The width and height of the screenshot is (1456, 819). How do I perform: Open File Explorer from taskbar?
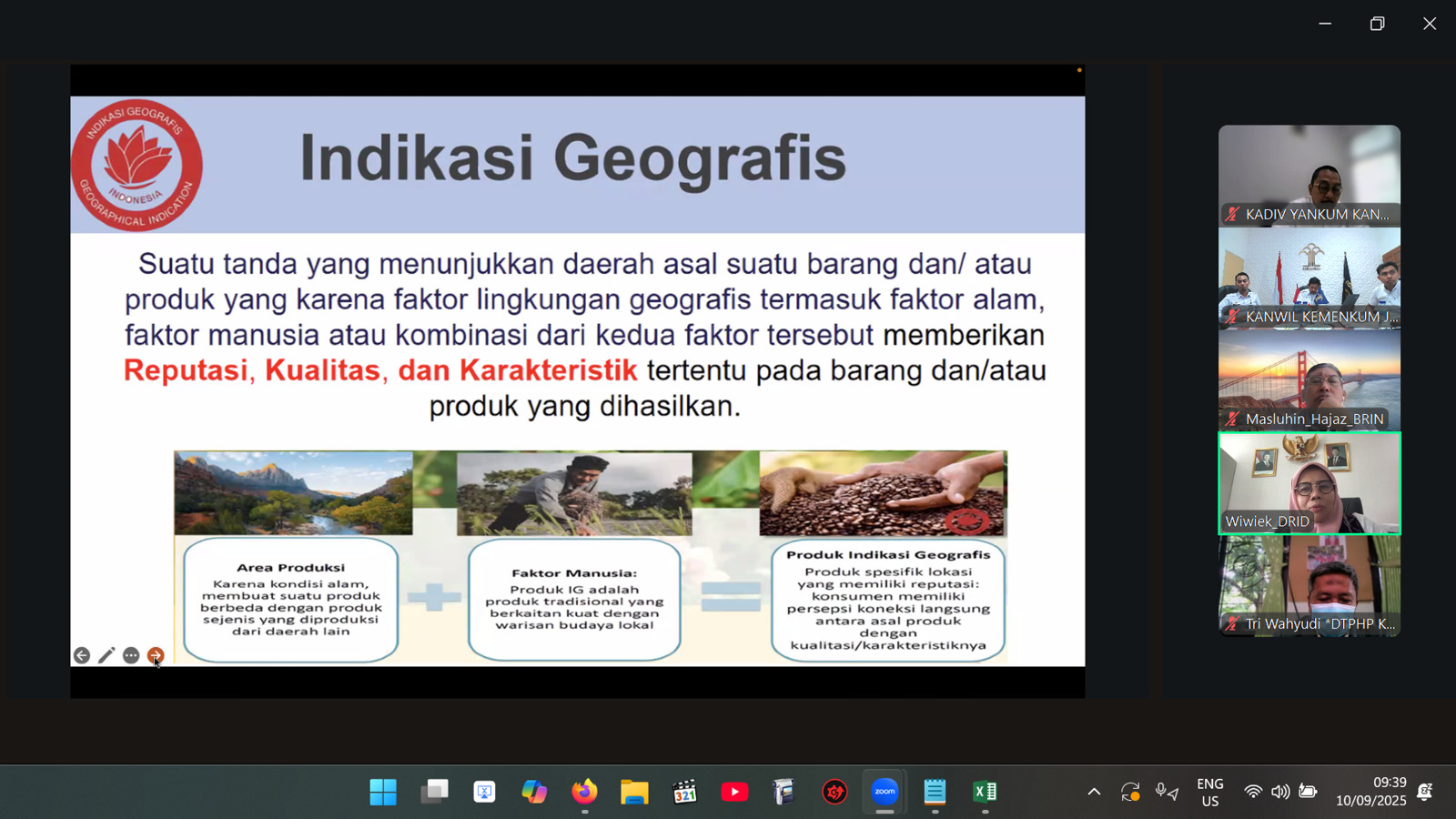pos(634,792)
